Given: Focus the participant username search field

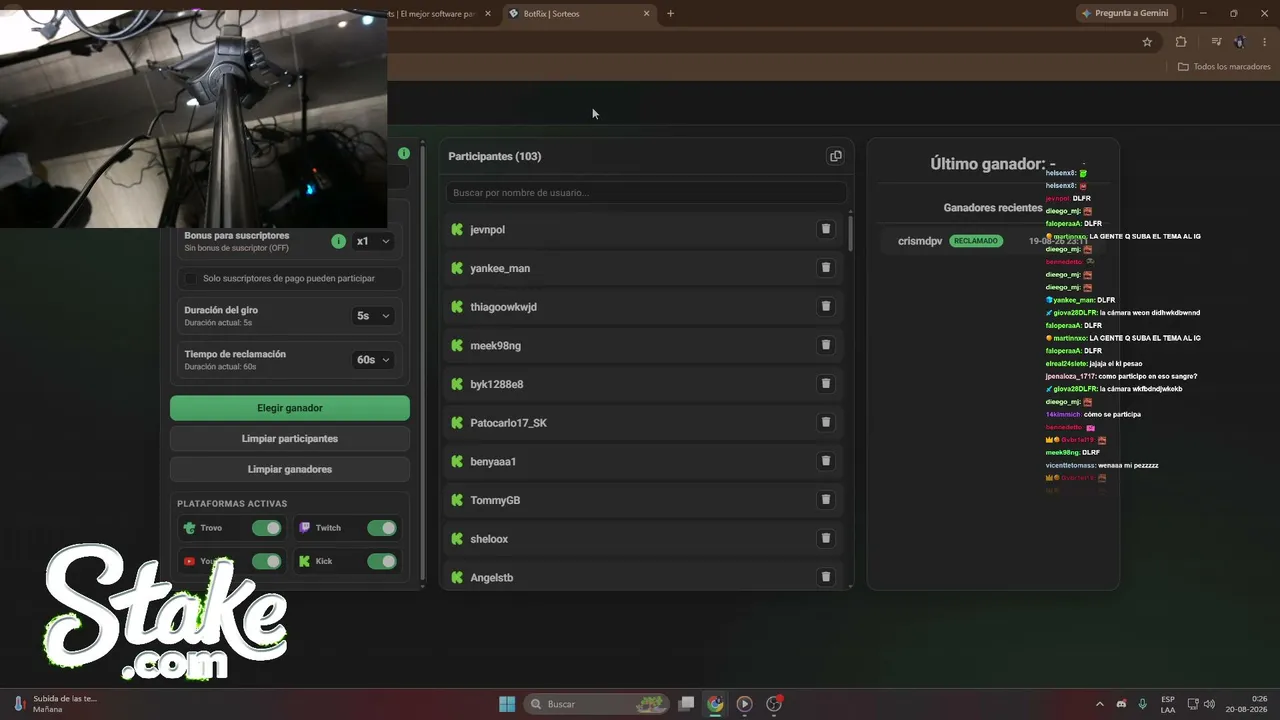Looking at the screenshot, I should (646, 193).
